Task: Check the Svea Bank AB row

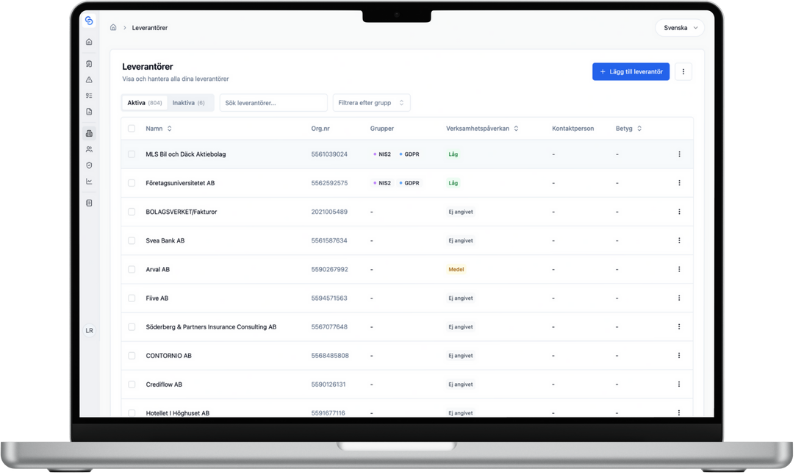Action: click(x=132, y=241)
